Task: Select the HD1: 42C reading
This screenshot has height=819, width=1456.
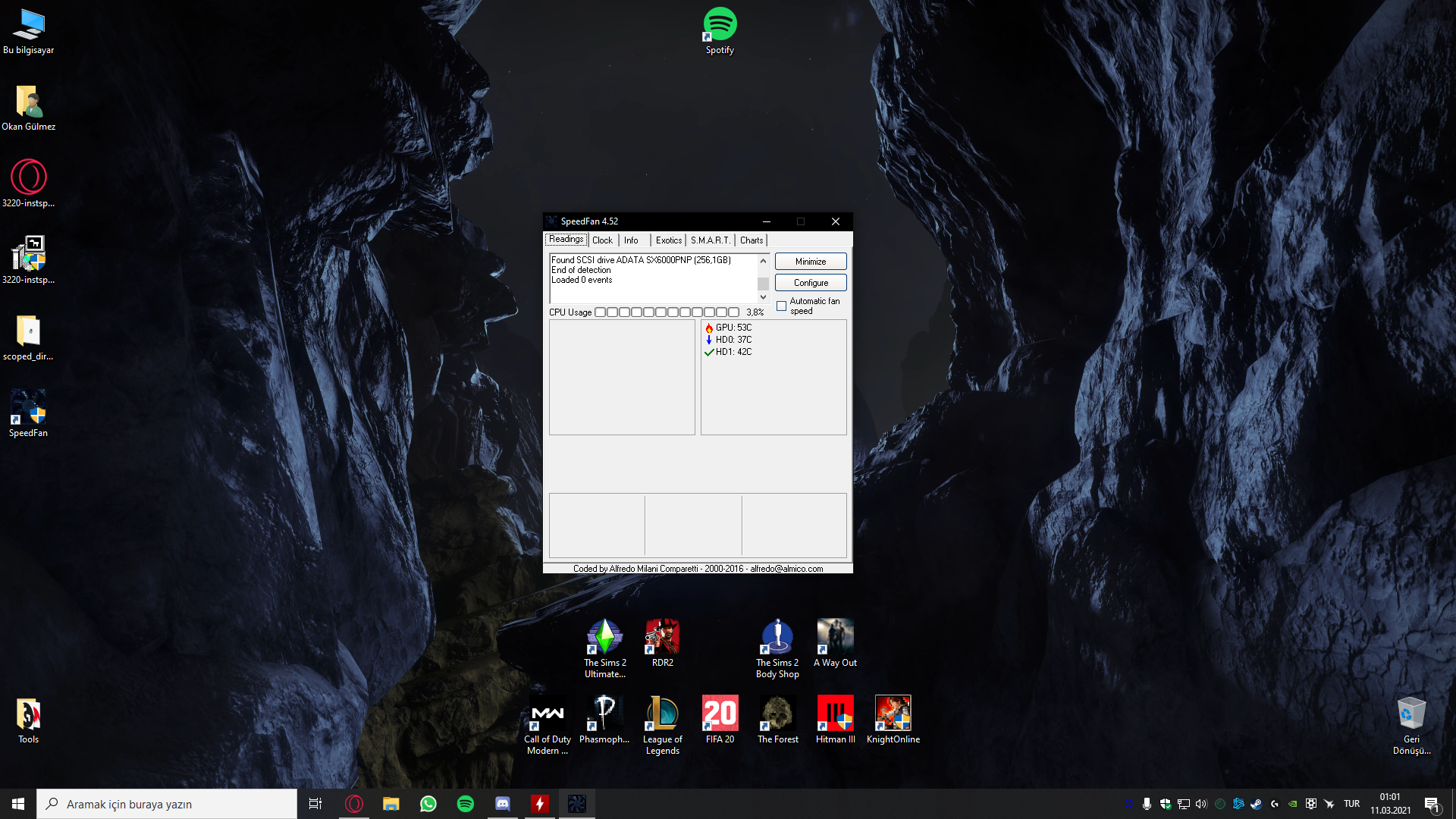Action: (x=733, y=352)
